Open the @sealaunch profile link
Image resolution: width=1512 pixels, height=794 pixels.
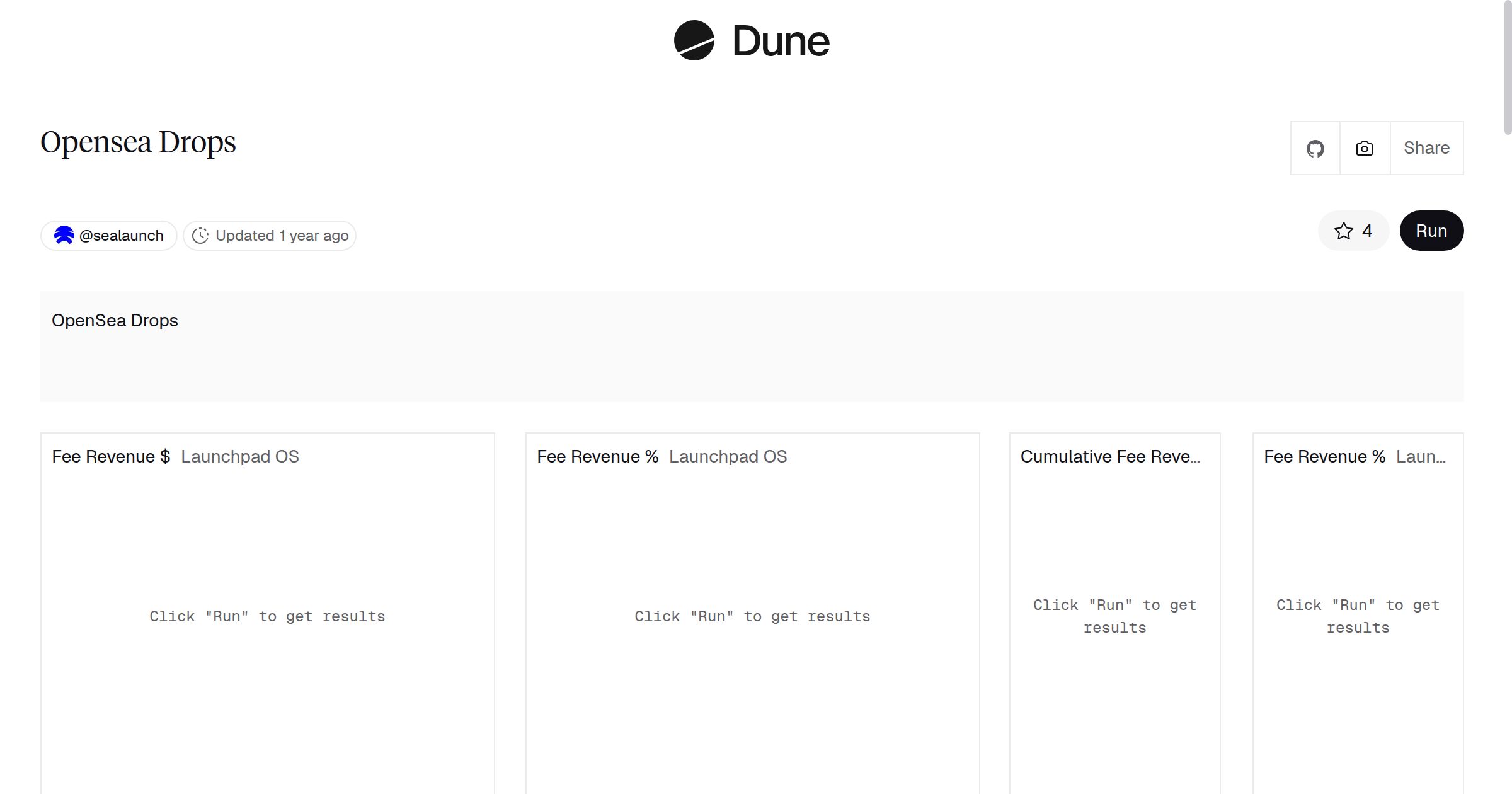[x=121, y=236]
